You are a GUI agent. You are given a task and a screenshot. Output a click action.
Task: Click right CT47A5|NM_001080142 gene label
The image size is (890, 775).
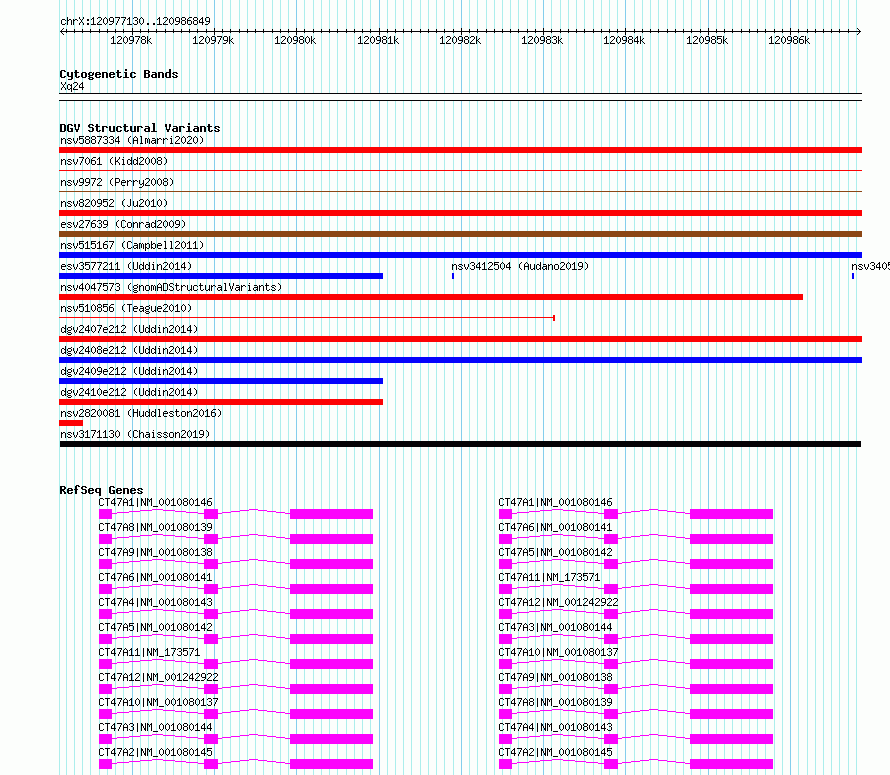coord(555,552)
